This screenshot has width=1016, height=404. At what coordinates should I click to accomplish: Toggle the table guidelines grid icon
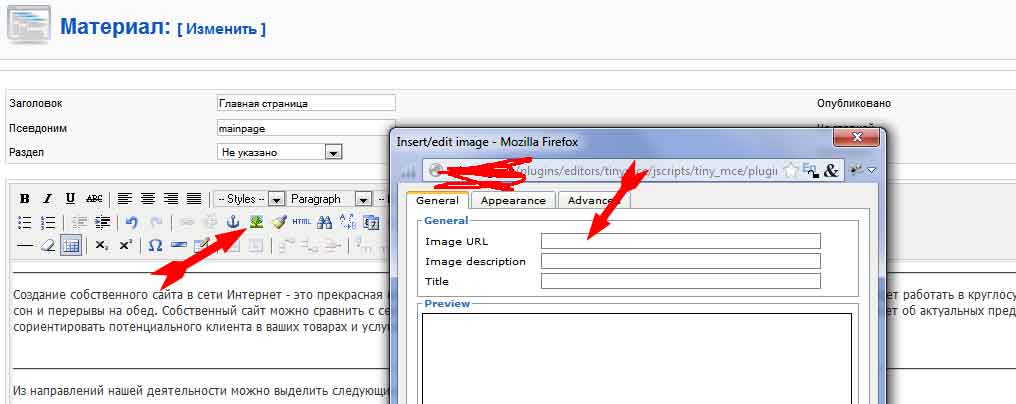[x=71, y=245]
